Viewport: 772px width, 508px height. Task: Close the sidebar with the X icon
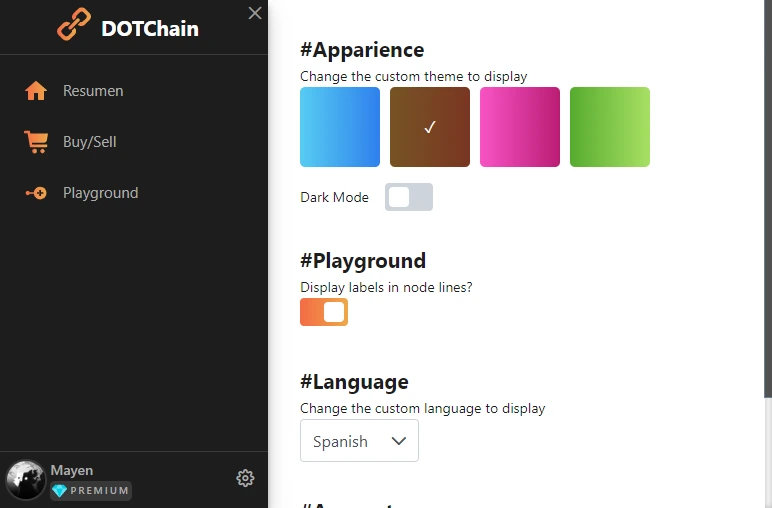255,13
